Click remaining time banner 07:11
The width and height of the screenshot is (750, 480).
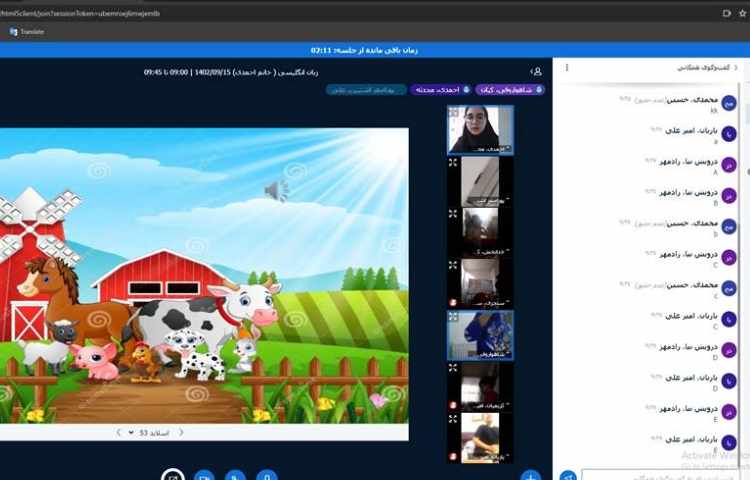pyautogui.click(x=364, y=50)
